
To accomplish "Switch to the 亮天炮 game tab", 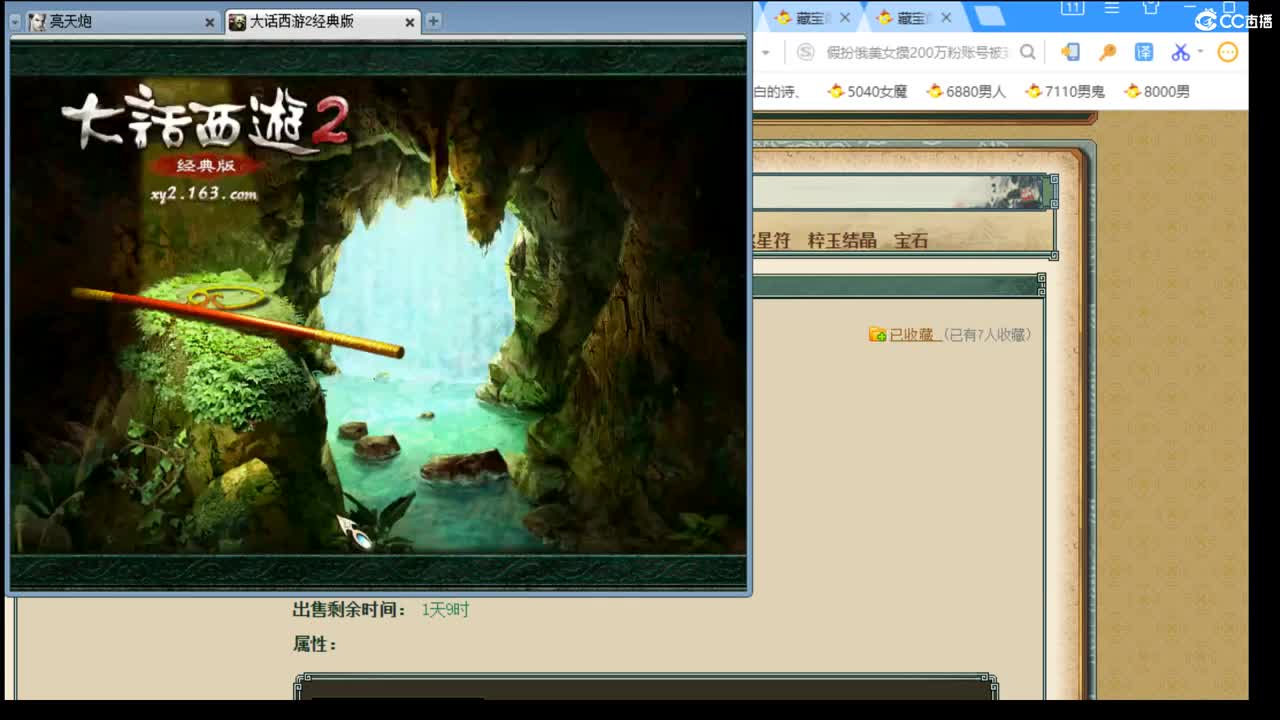I will point(122,21).
